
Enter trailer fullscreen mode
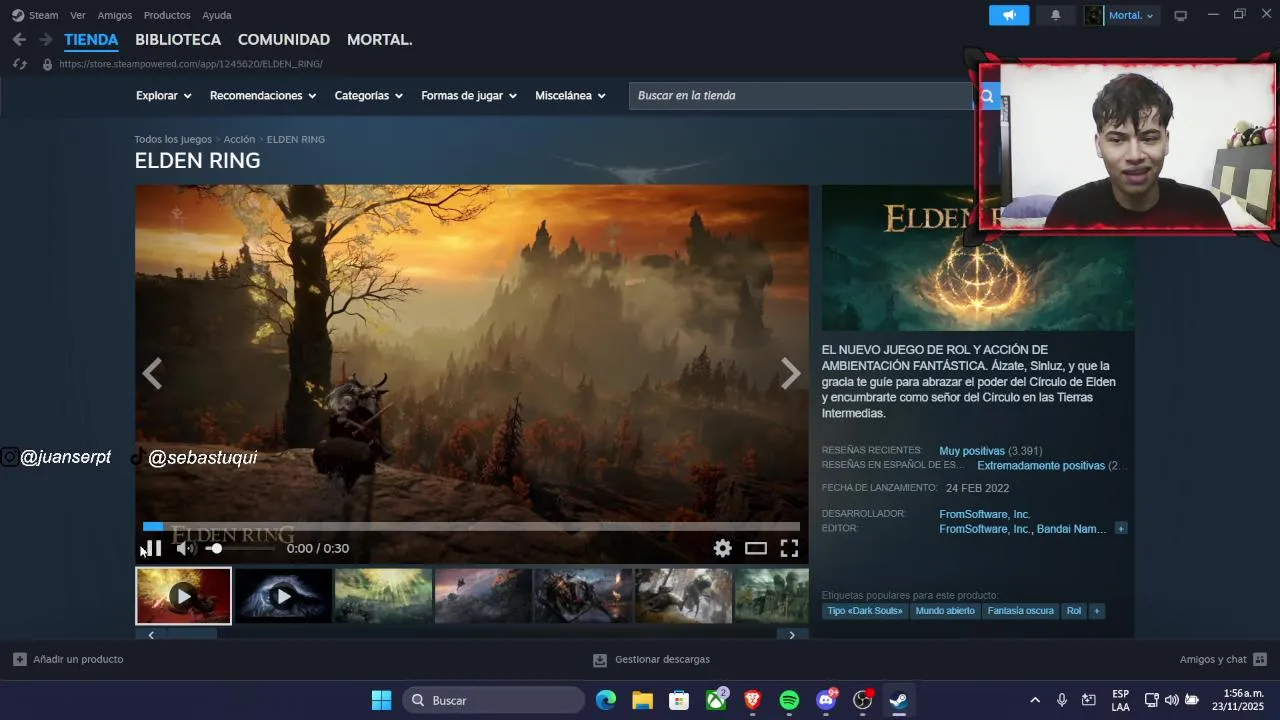789,548
